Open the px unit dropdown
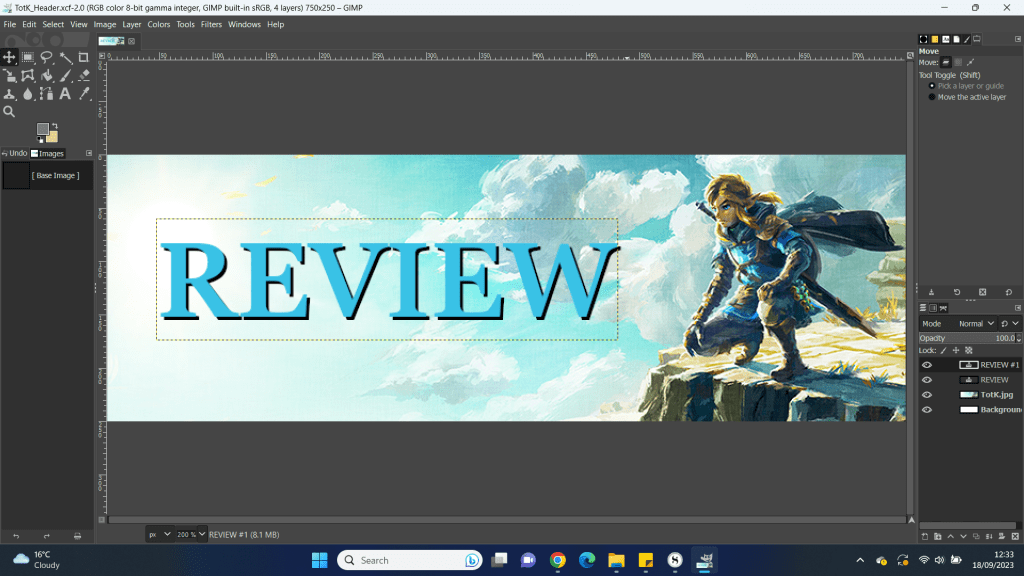Viewport: 1024px width, 576px height. pyautogui.click(x=160, y=534)
